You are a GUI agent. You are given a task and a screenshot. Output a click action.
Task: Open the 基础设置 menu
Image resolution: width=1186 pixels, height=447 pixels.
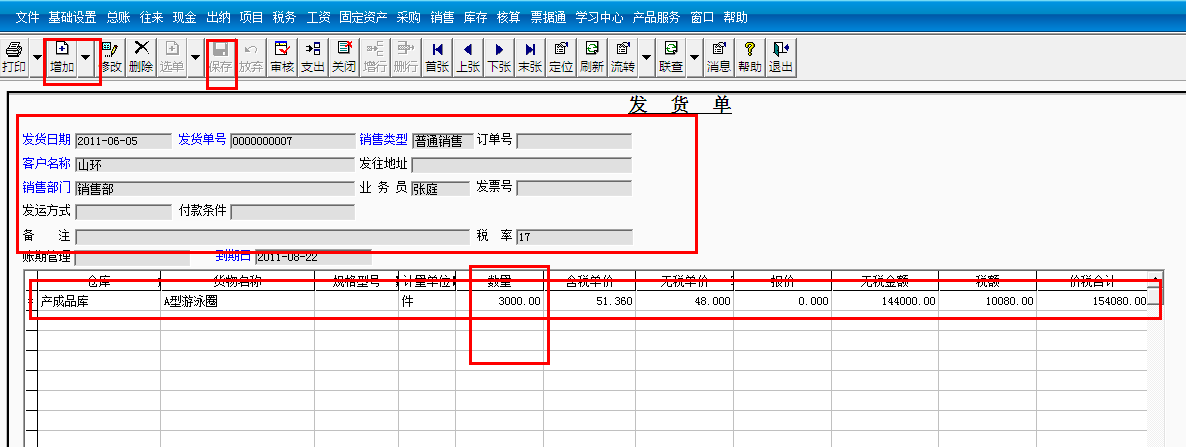(x=72, y=17)
